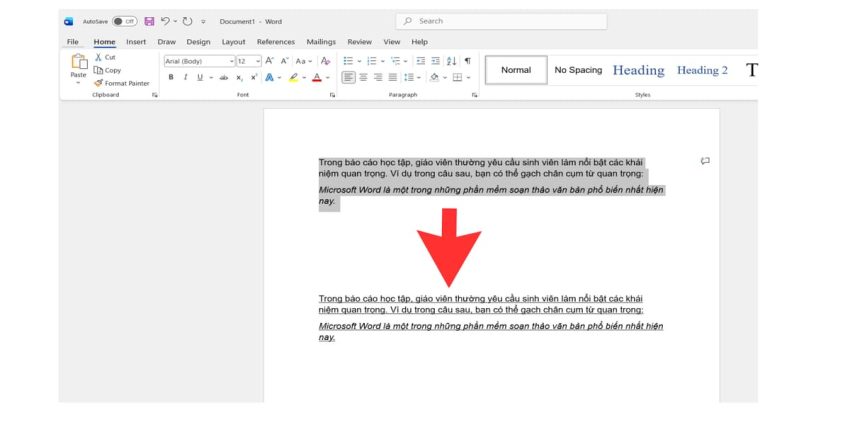Viewport: 850px width, 425px height.
Task: Align text left
Action: pos(349,78)
